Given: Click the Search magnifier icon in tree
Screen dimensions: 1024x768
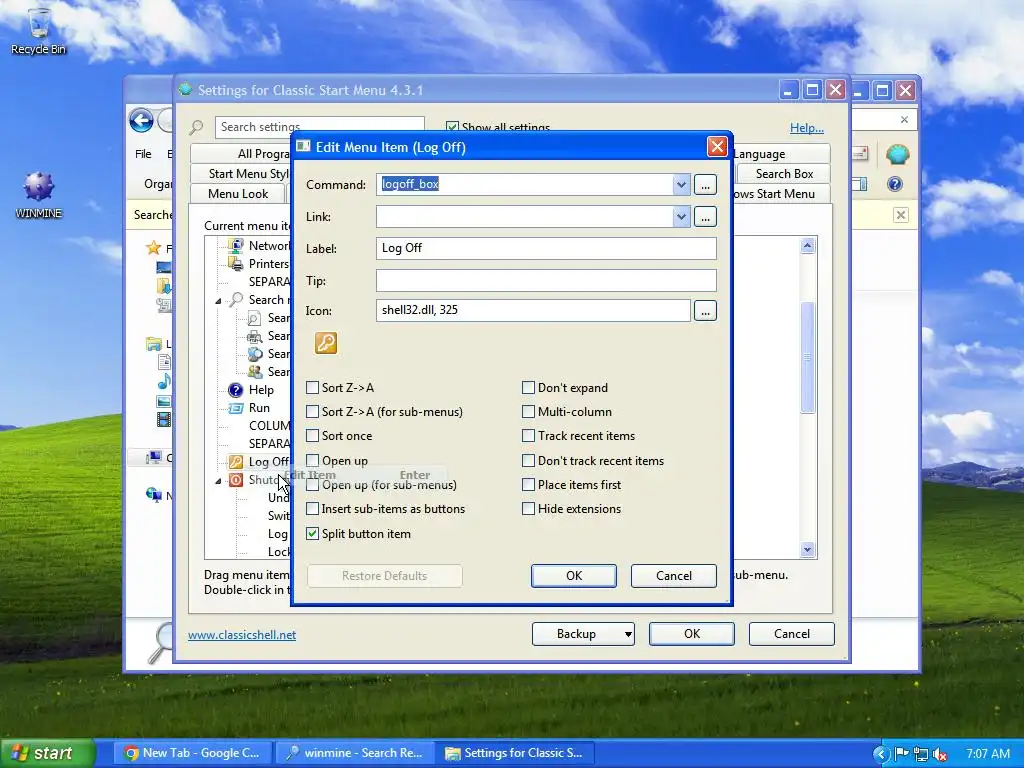Looking at the screenshot, I should pos(235,300).
